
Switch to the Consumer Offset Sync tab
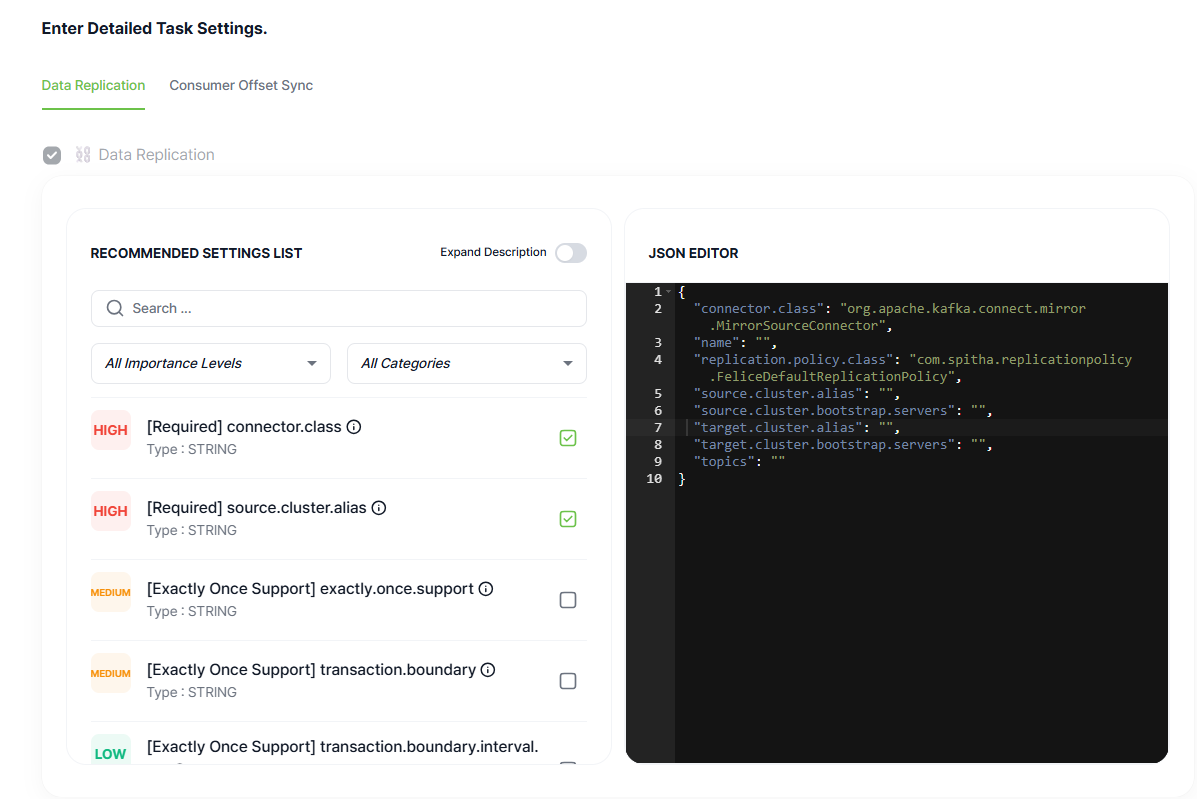[241, 86]
